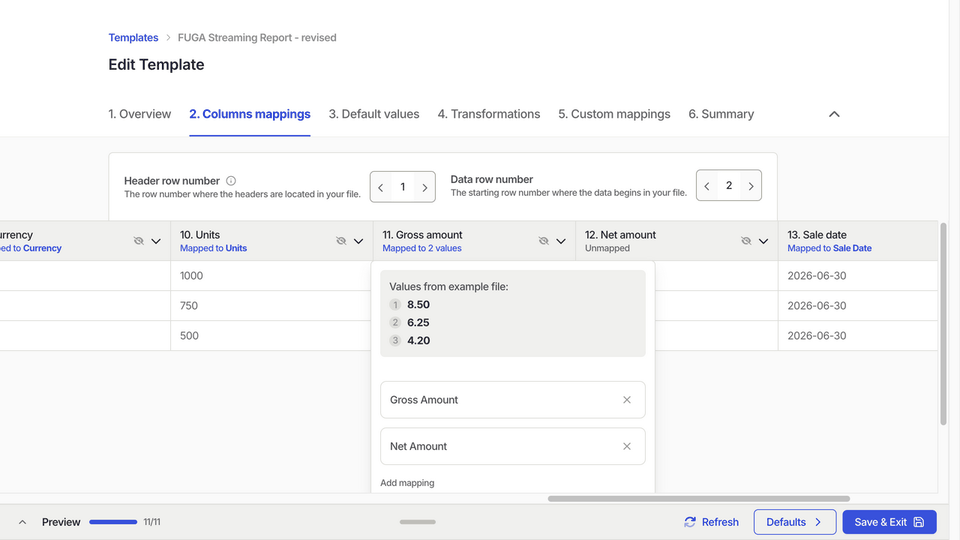Expand the Units column mapping dropdown
Screen dimensions: 960x540
[x=358, y=241]
